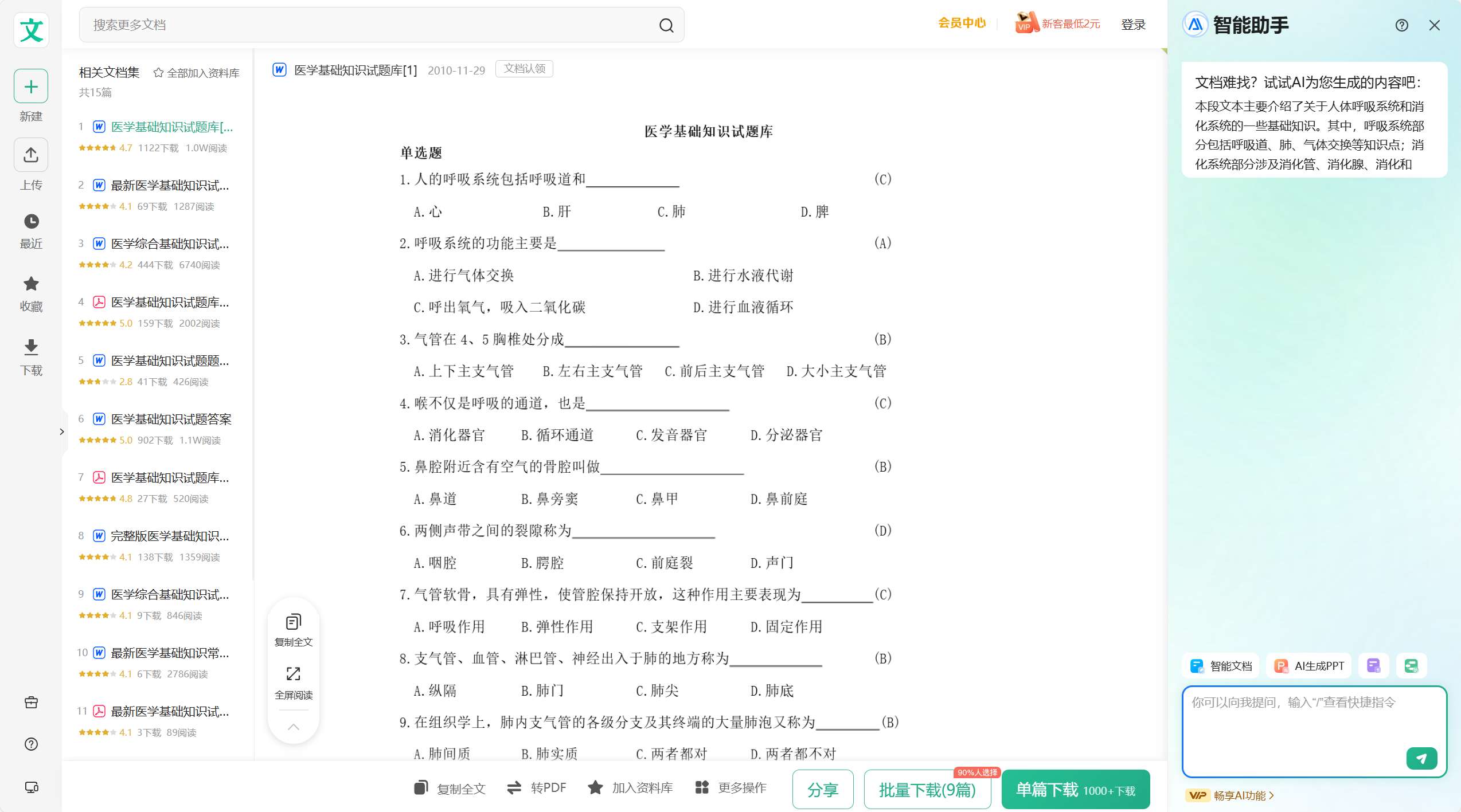Open the recent documents clock icon
The width and height of the screenshot is (1461, 812).
coord(31,221)
